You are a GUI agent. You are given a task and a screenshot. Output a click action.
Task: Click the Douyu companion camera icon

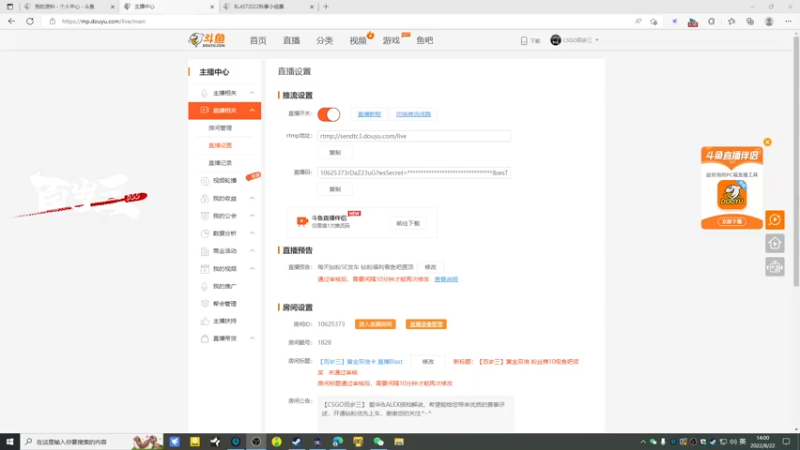(x=302, y=221)
